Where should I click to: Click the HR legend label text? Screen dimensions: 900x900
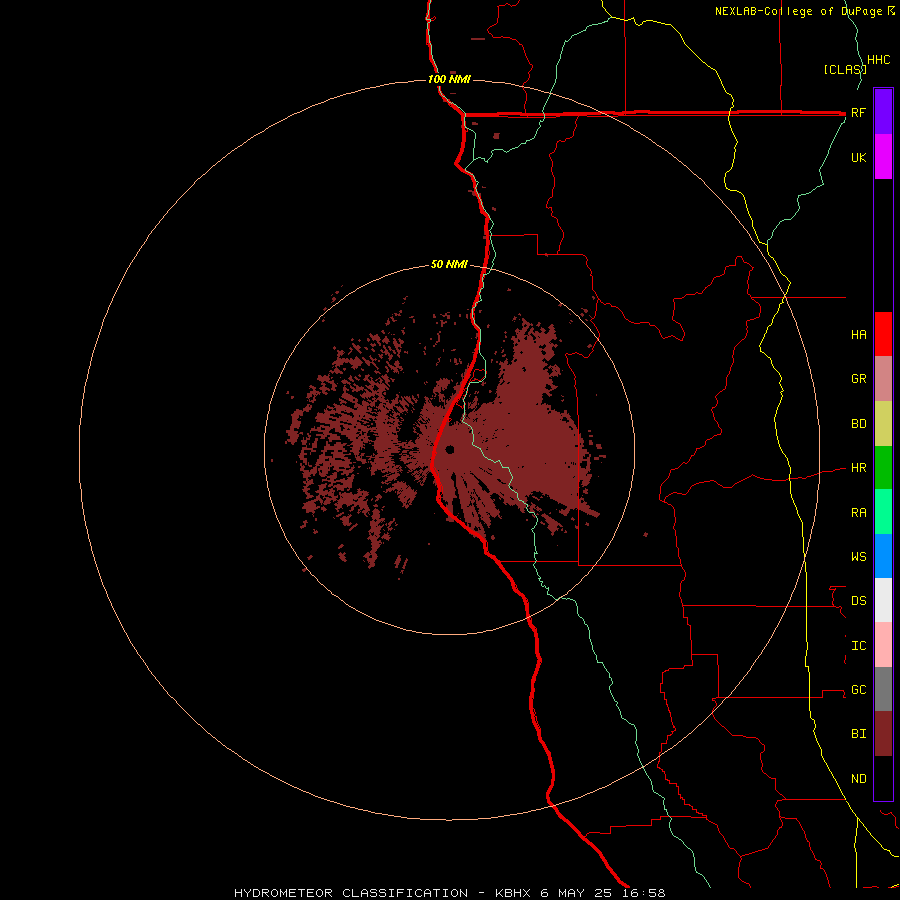click(x=858, y=468)
